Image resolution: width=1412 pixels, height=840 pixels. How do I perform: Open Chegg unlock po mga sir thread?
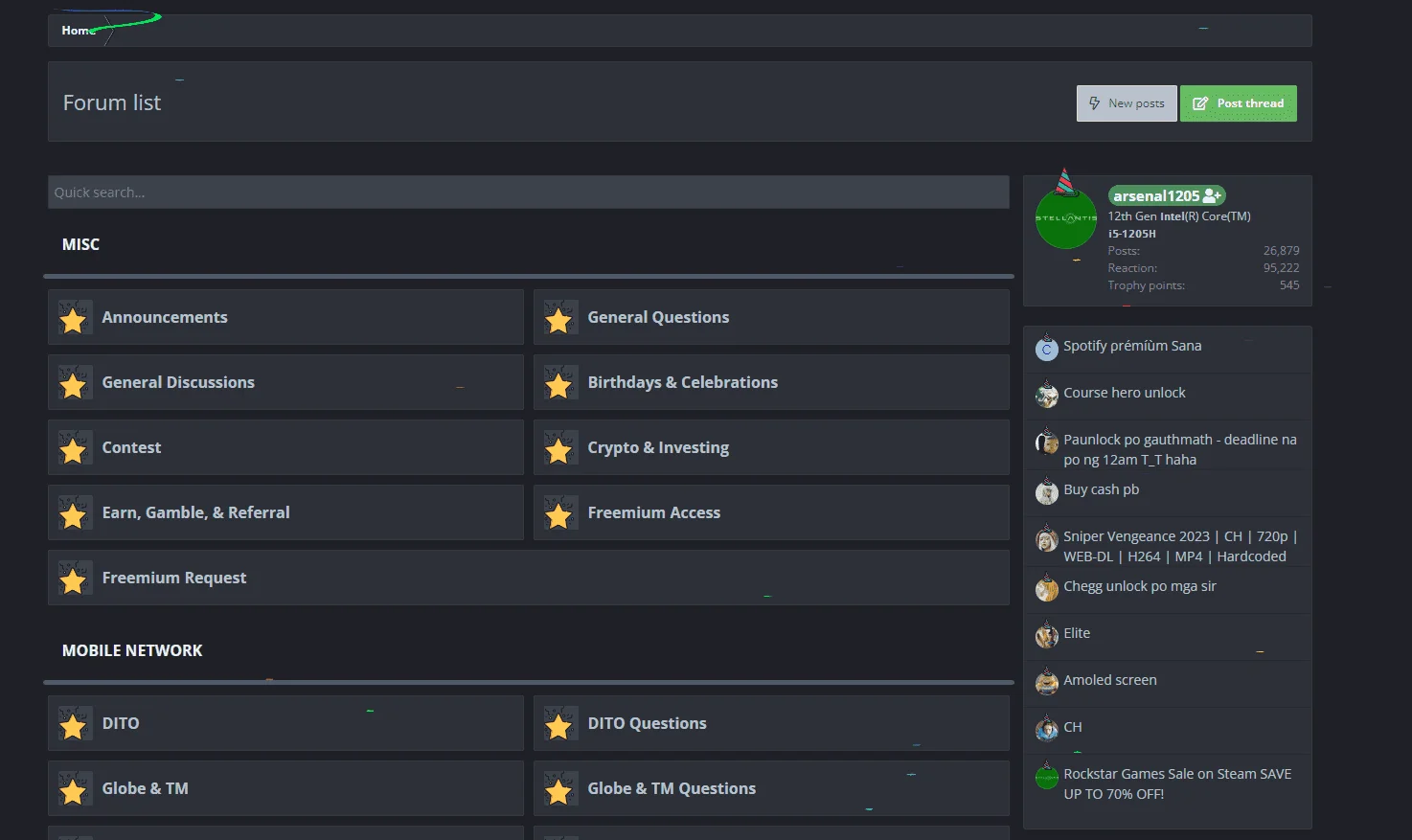tap(1140, 586)
